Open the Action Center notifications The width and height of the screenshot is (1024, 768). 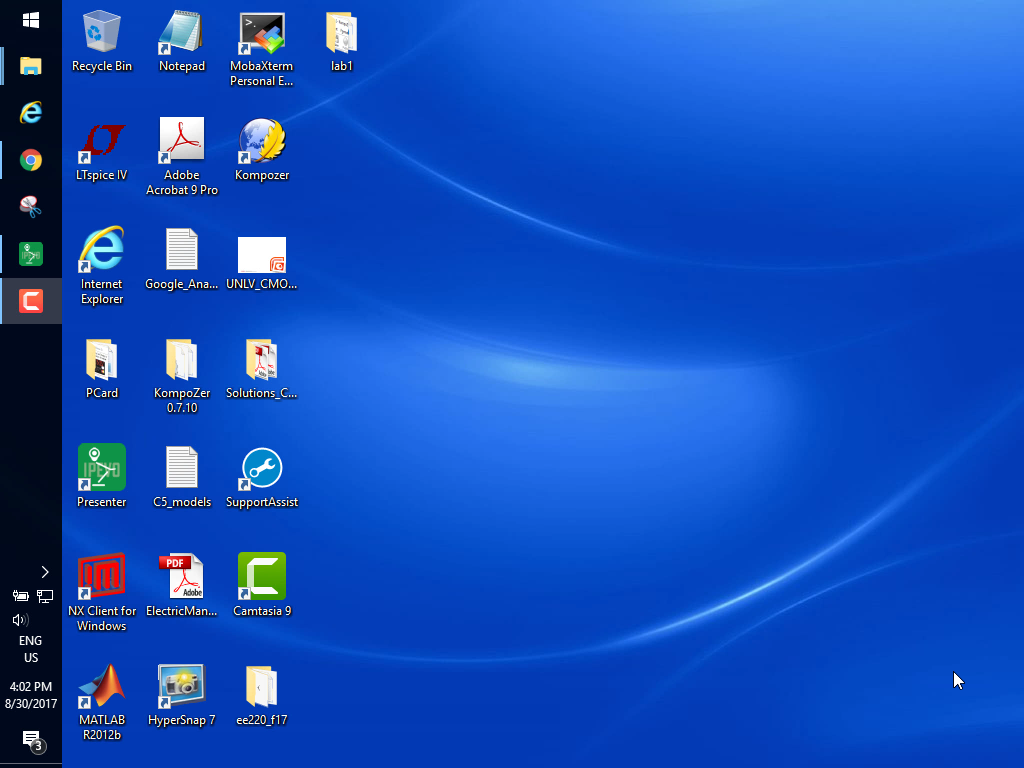pos(31,740)
